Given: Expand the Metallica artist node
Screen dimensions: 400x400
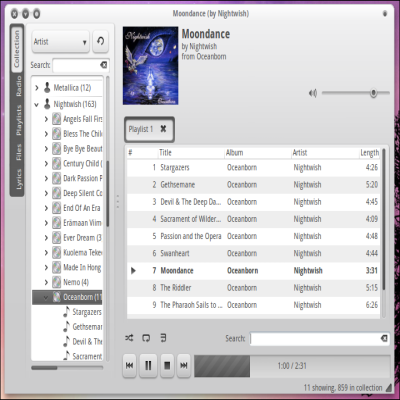Looking at the screenshot, I should coord(37,88).
